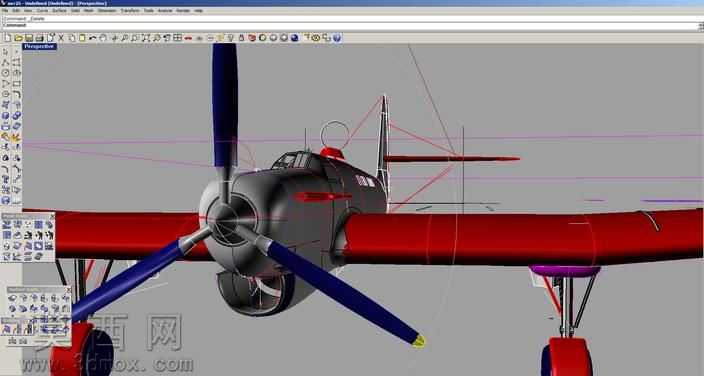This screenshot has width=704, height=376.
Task: Select the Fillet curves tool
Action: [x=17, y=94]
